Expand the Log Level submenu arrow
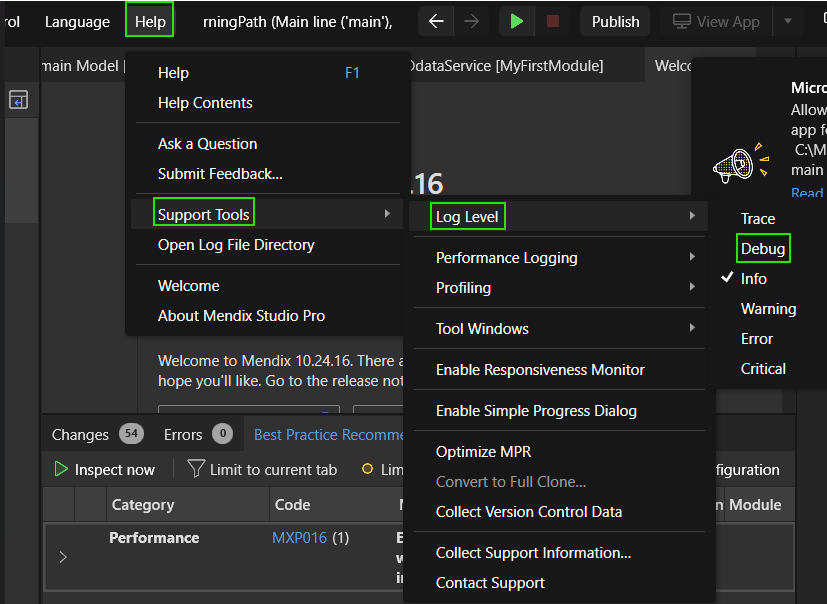Image resolution: width=827 pixels, height=604 pixels. click(692, 216)
